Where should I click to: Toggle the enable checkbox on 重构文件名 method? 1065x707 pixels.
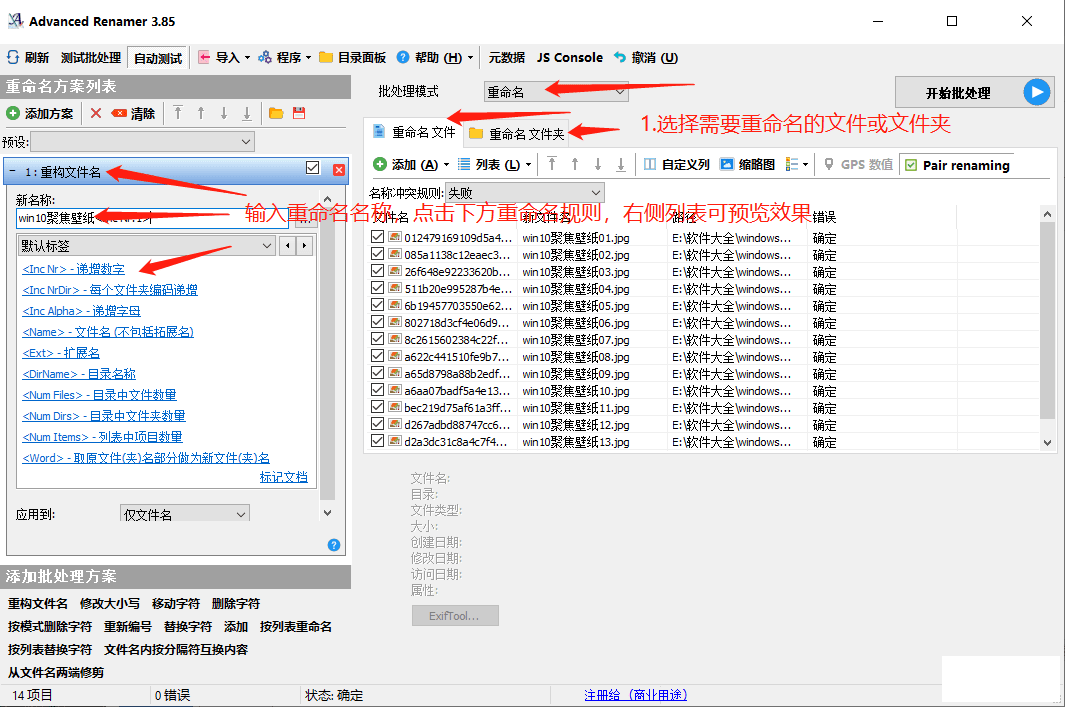pos(312,168)
